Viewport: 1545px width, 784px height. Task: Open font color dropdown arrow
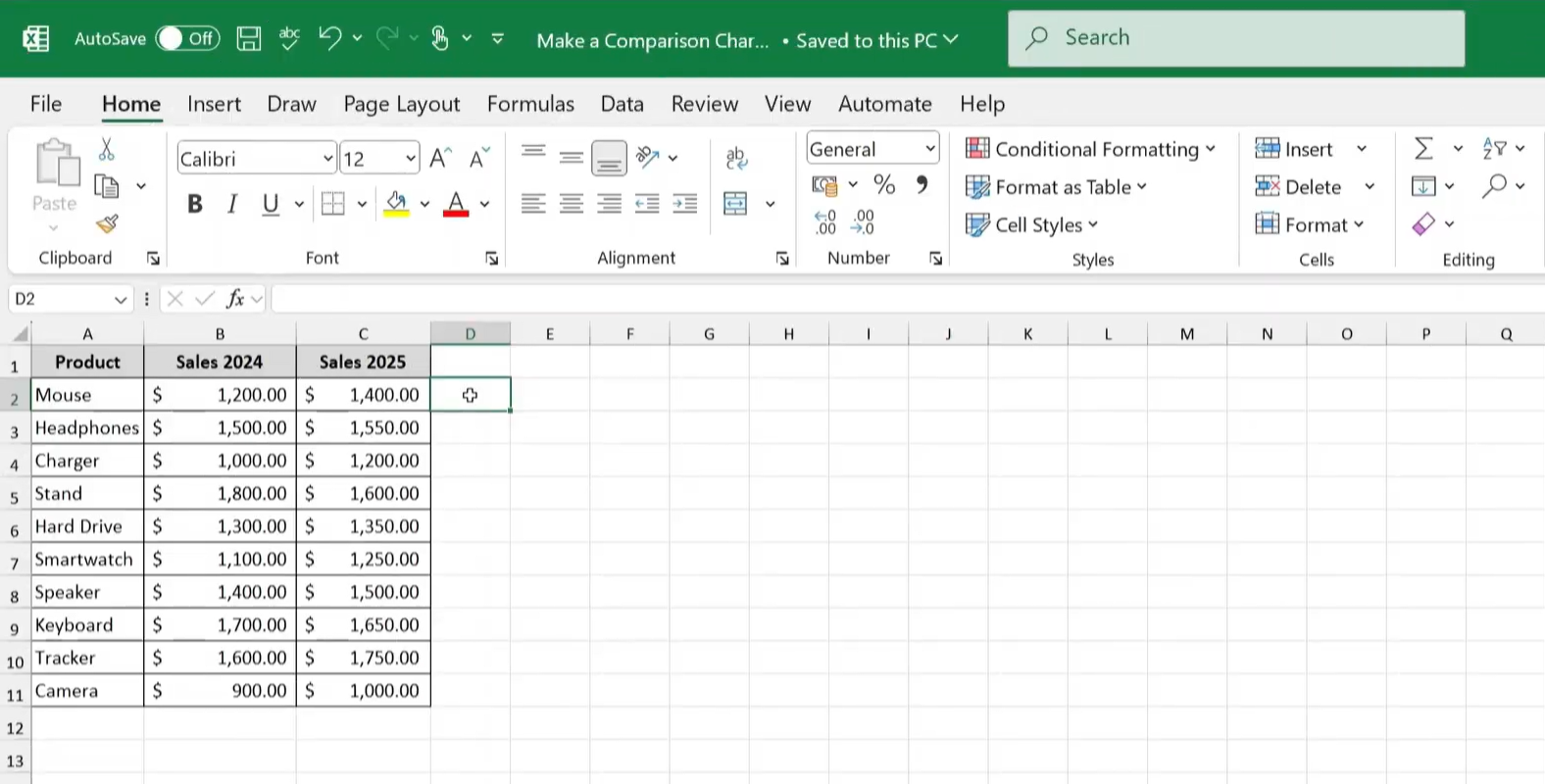click(484, 204)
